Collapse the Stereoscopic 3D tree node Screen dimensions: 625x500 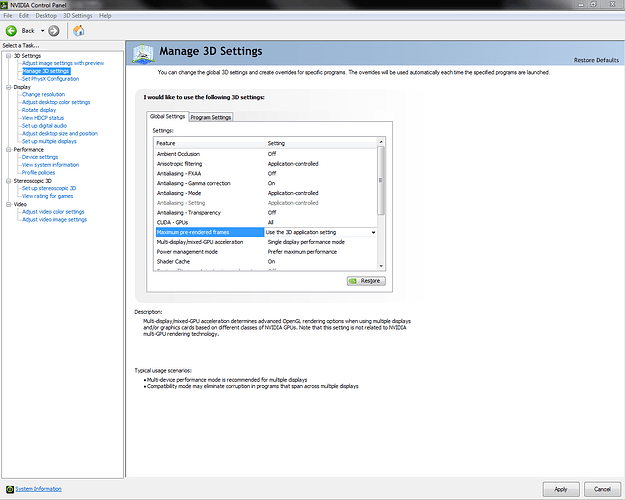tap(8, 181)
